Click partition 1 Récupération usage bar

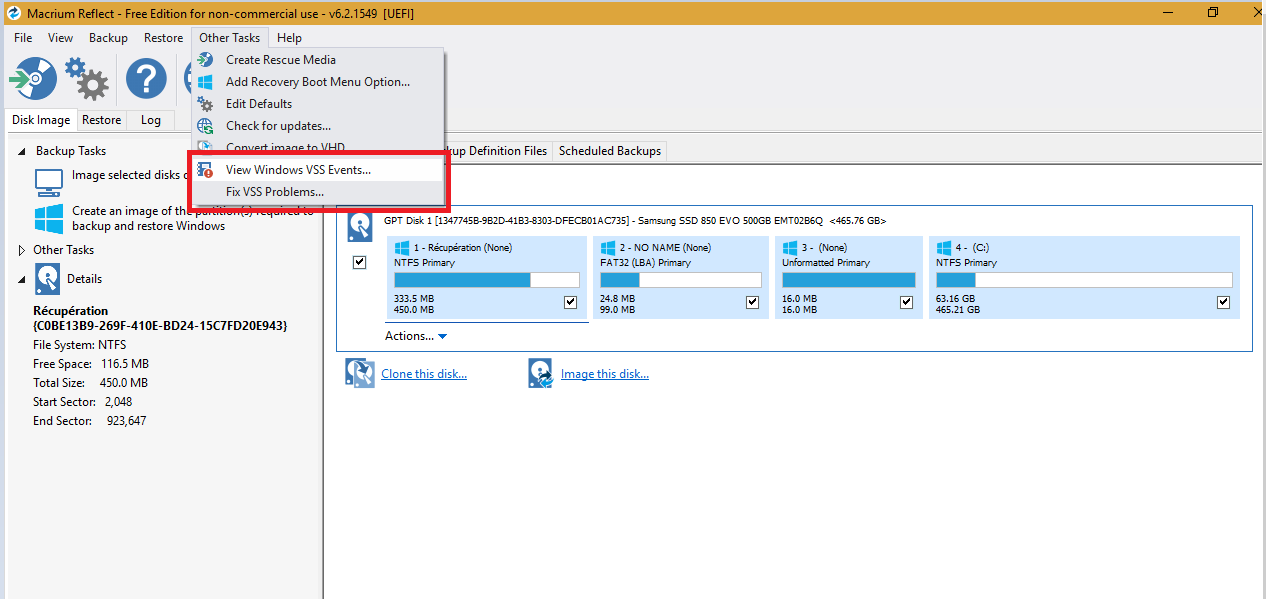pos(487,280)
